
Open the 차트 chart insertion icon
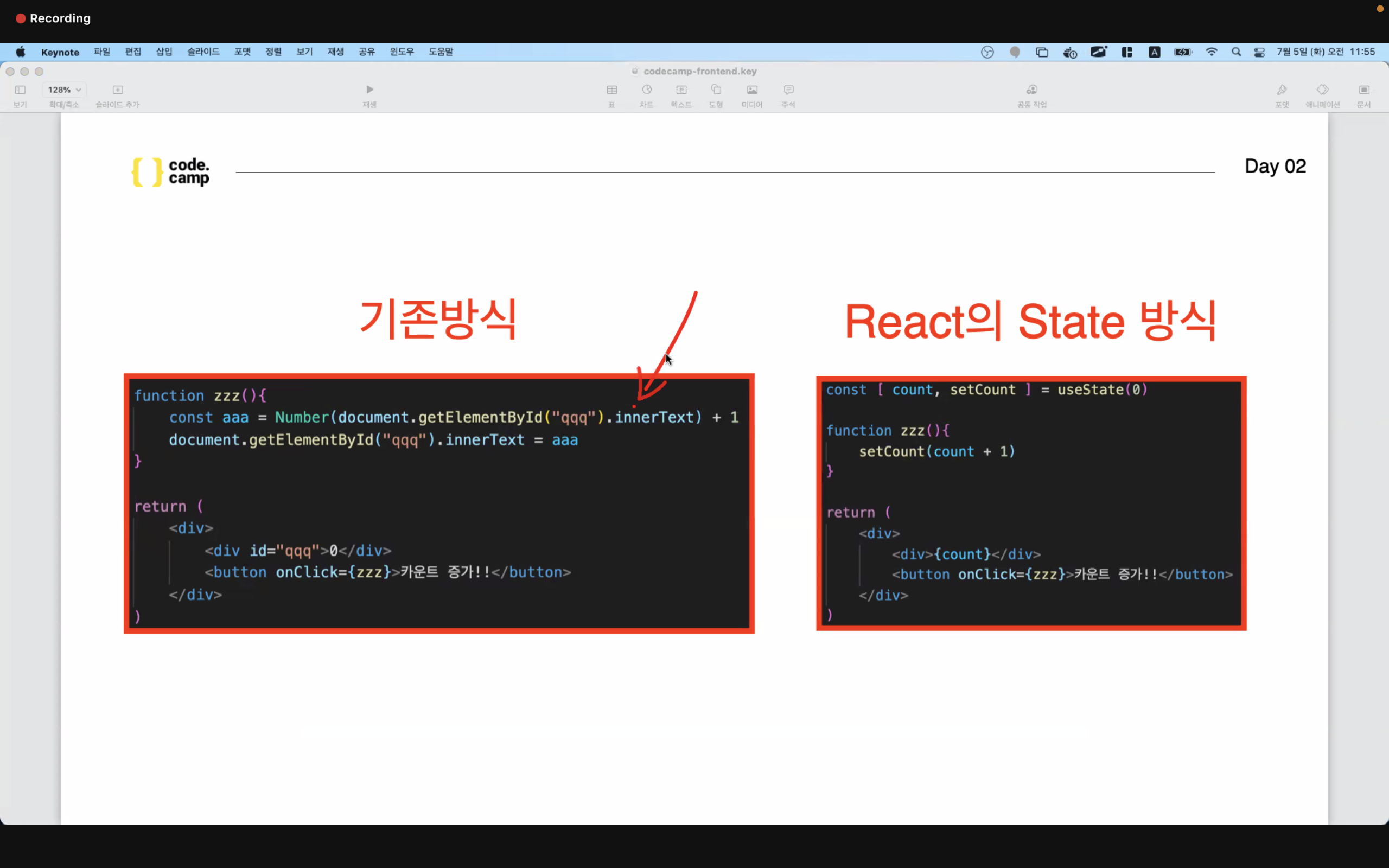pyautogui.click(x=646, y=95)
